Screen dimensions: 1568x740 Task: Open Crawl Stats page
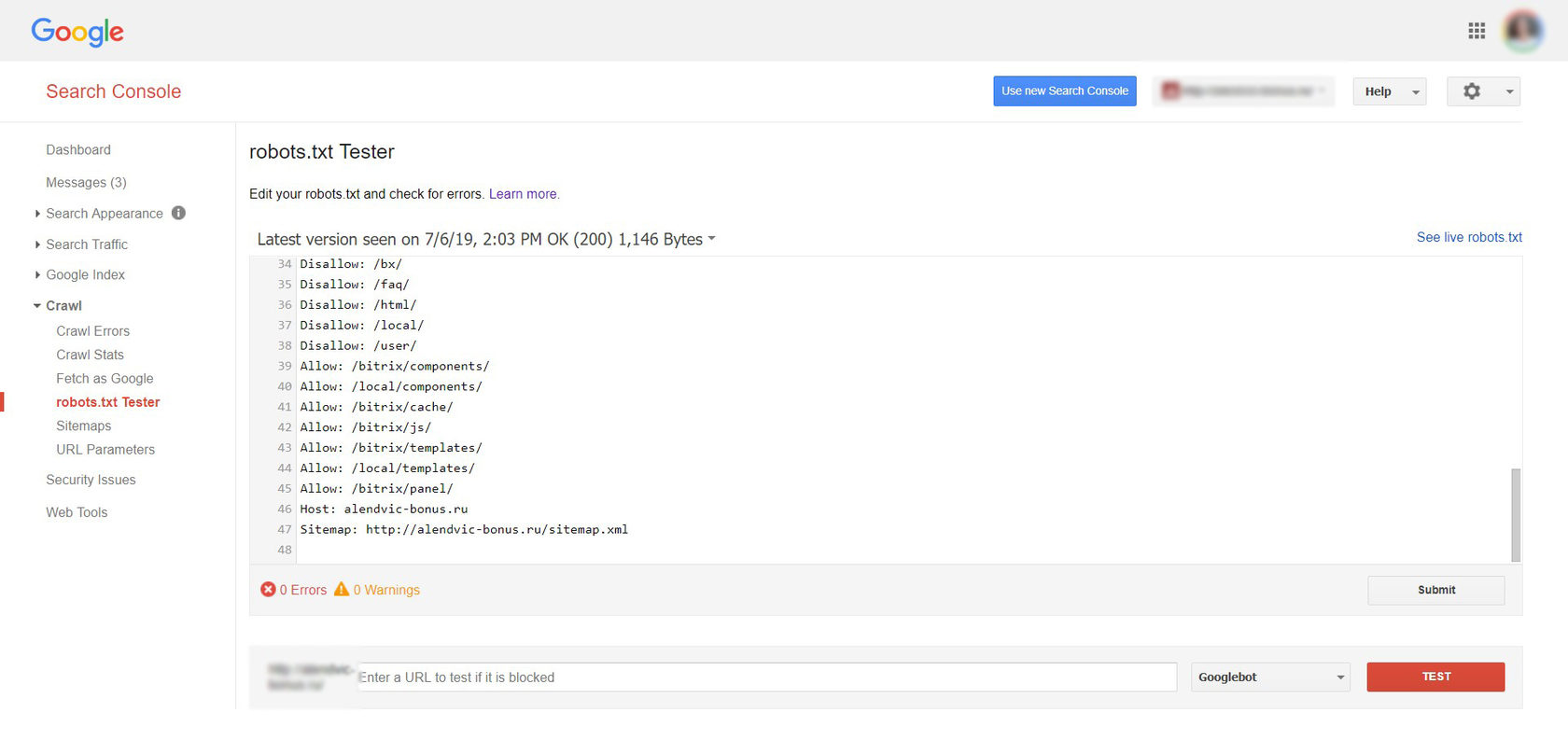[90, 355]
